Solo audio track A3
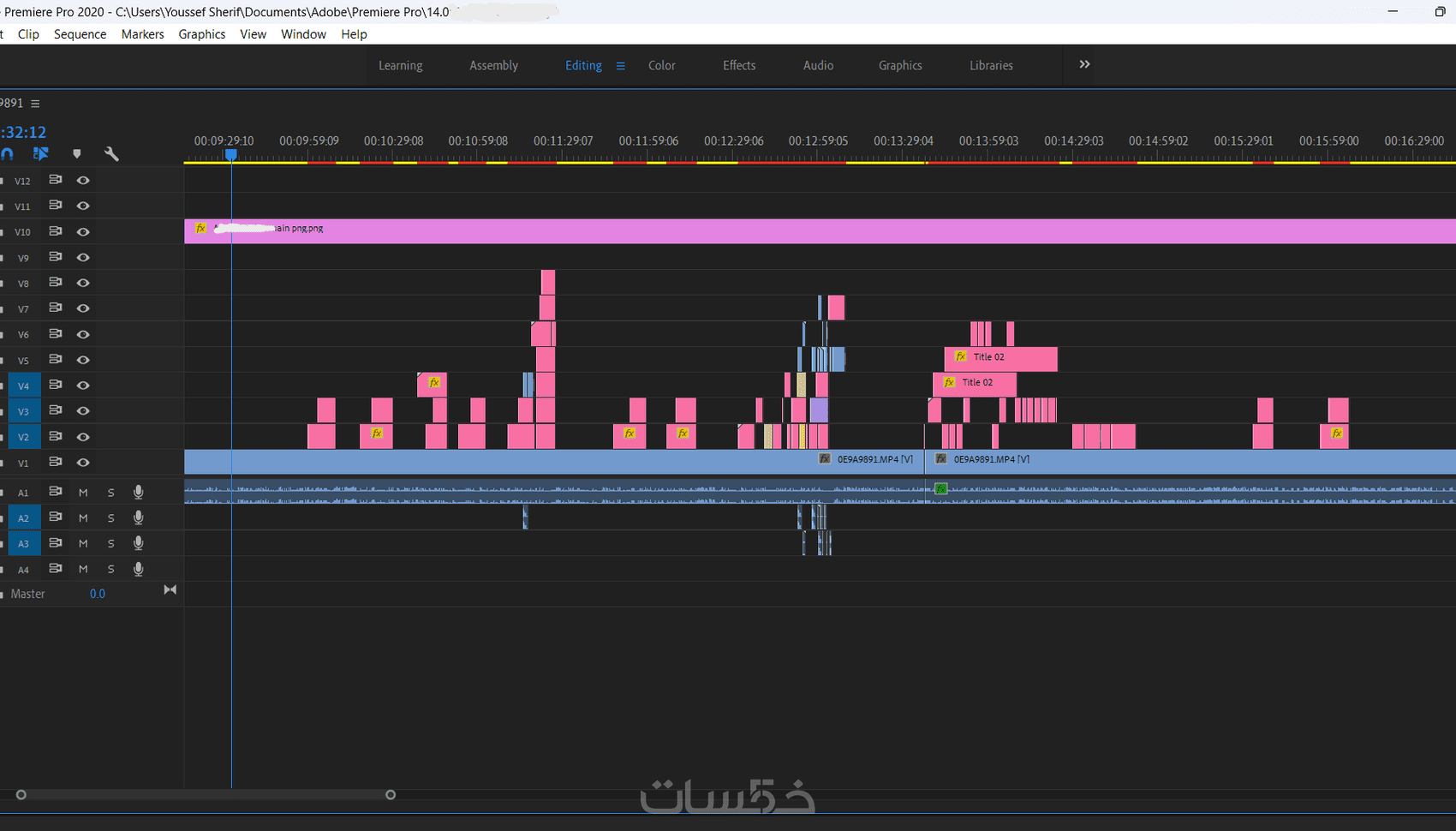 pyautogui.click(x=110, y=544)
